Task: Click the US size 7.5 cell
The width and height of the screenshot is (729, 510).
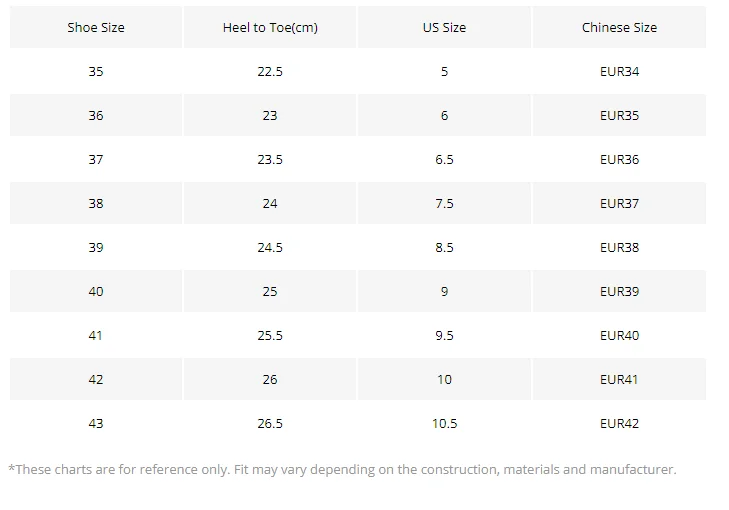Action: click(444, 203)
